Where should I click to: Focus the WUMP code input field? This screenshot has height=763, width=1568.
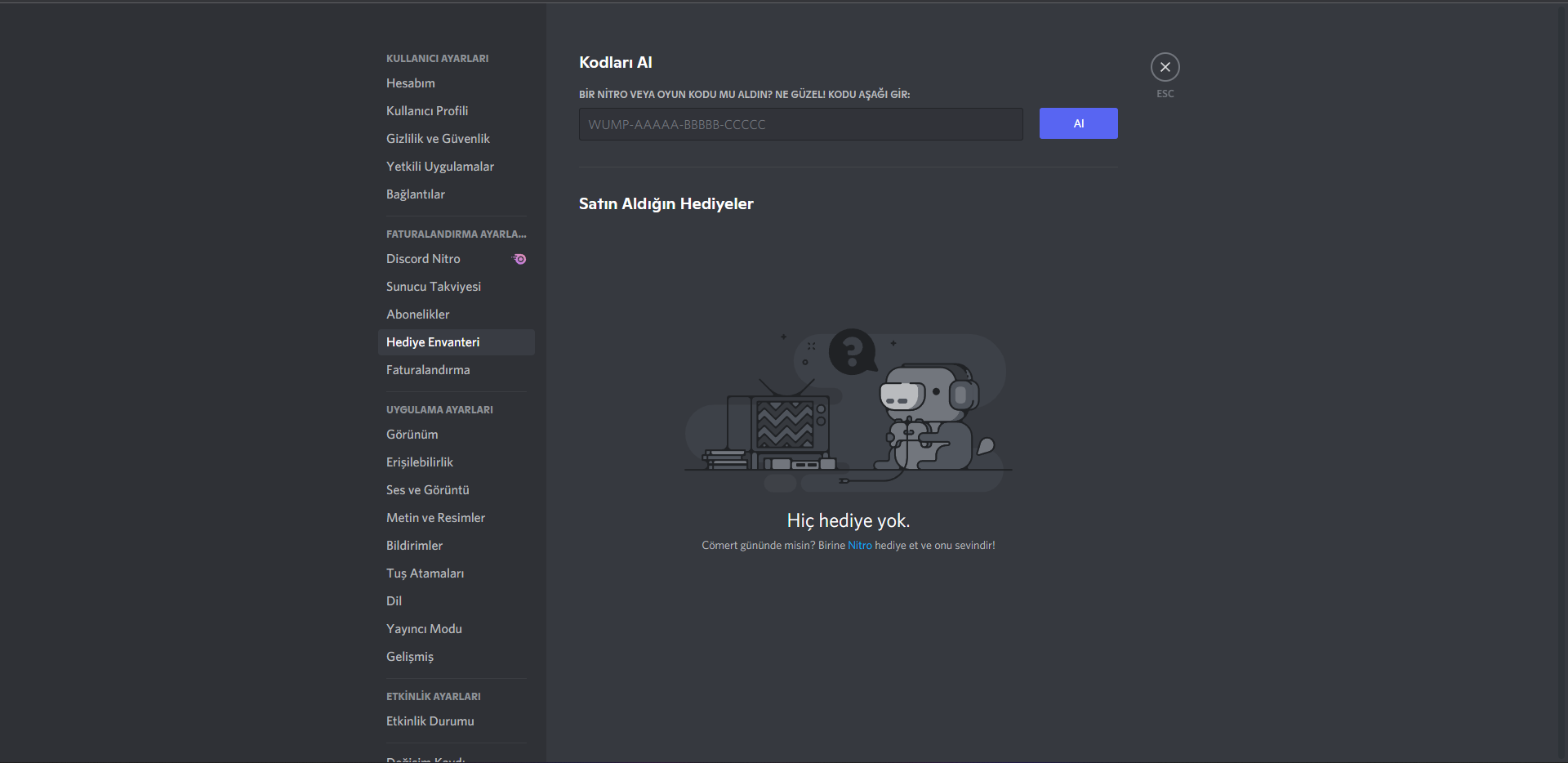[800, 124]
